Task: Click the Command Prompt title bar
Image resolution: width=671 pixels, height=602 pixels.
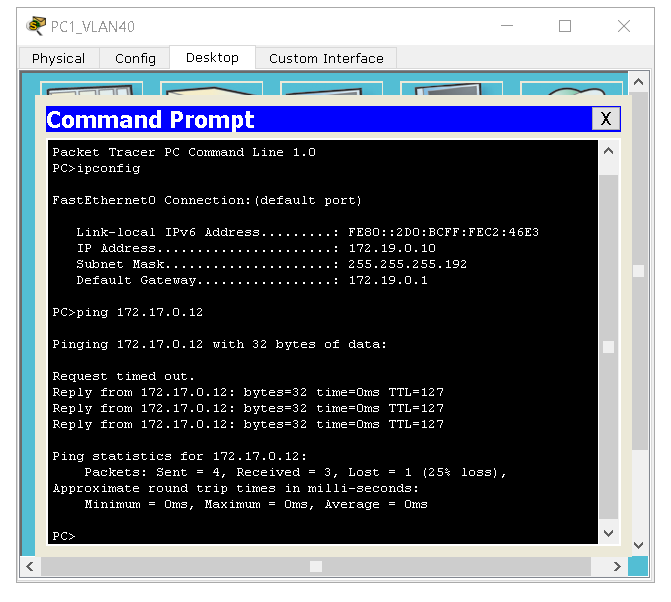Action: 319,119
